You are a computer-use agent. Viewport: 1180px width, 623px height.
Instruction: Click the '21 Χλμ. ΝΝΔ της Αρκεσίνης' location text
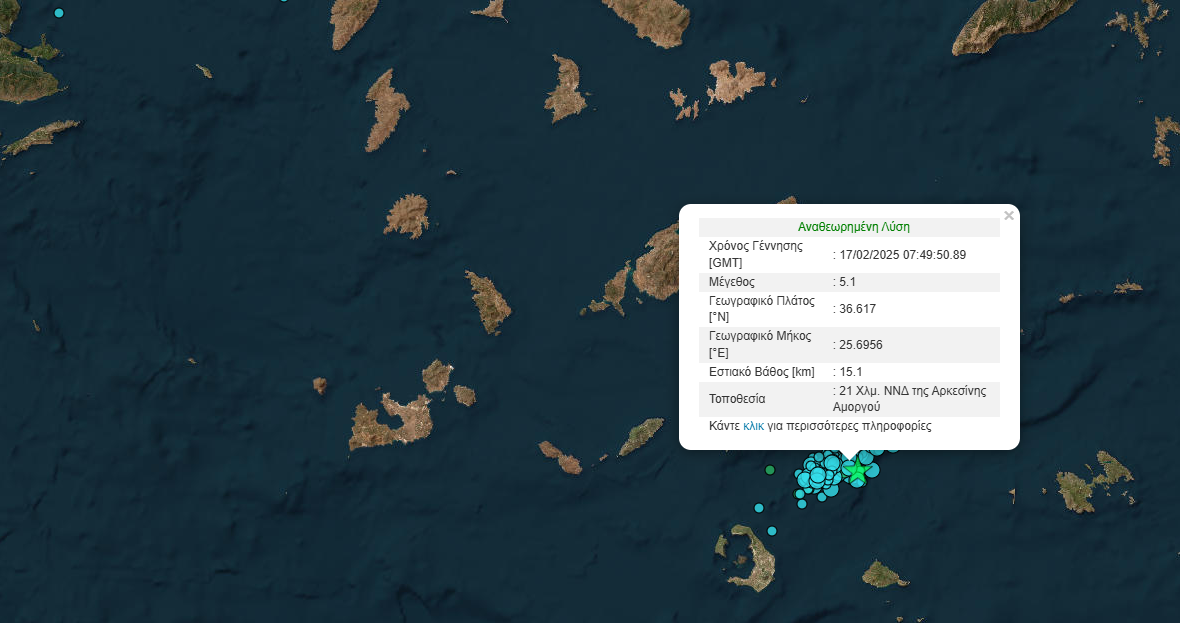(x=912, y=391)
